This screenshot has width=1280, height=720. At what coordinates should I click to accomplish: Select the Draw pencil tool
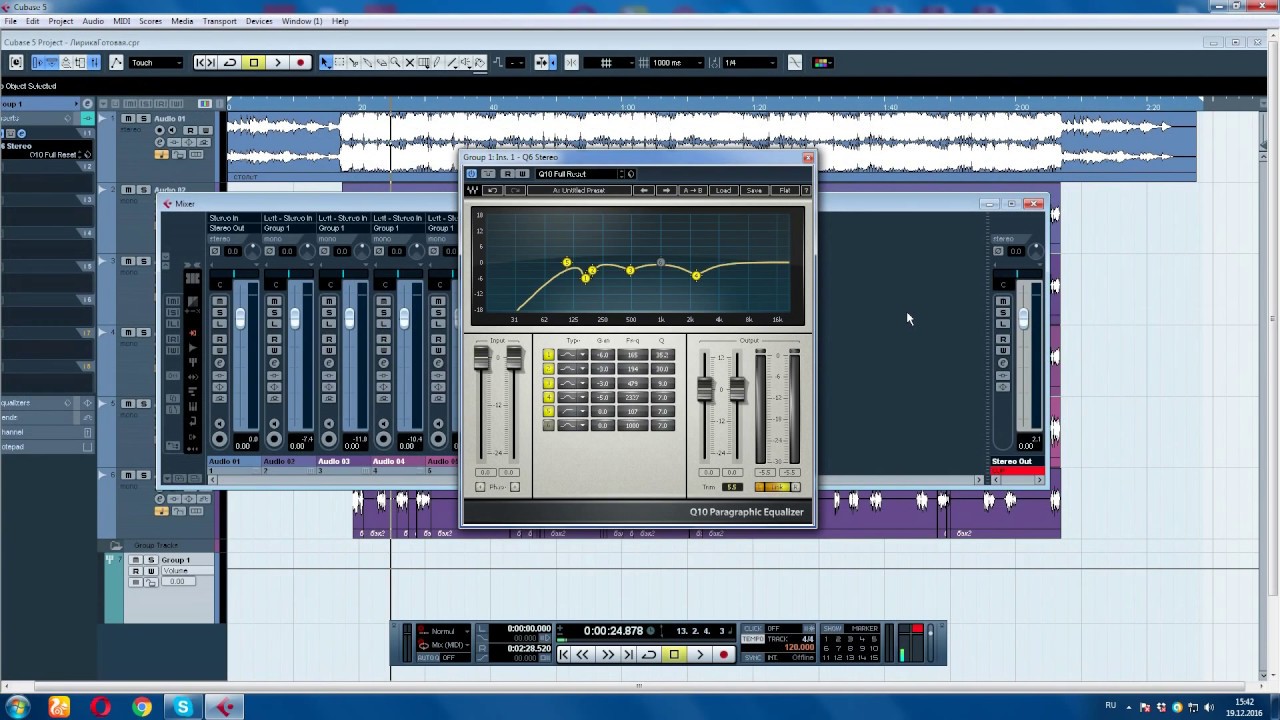tap(437, 62)
